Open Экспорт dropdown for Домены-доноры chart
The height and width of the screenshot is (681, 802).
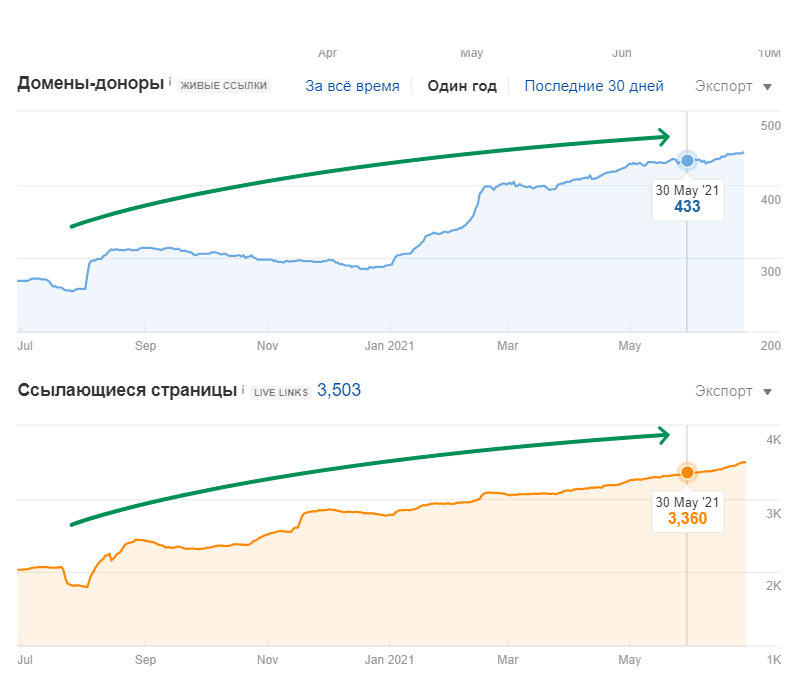(733, 86)
